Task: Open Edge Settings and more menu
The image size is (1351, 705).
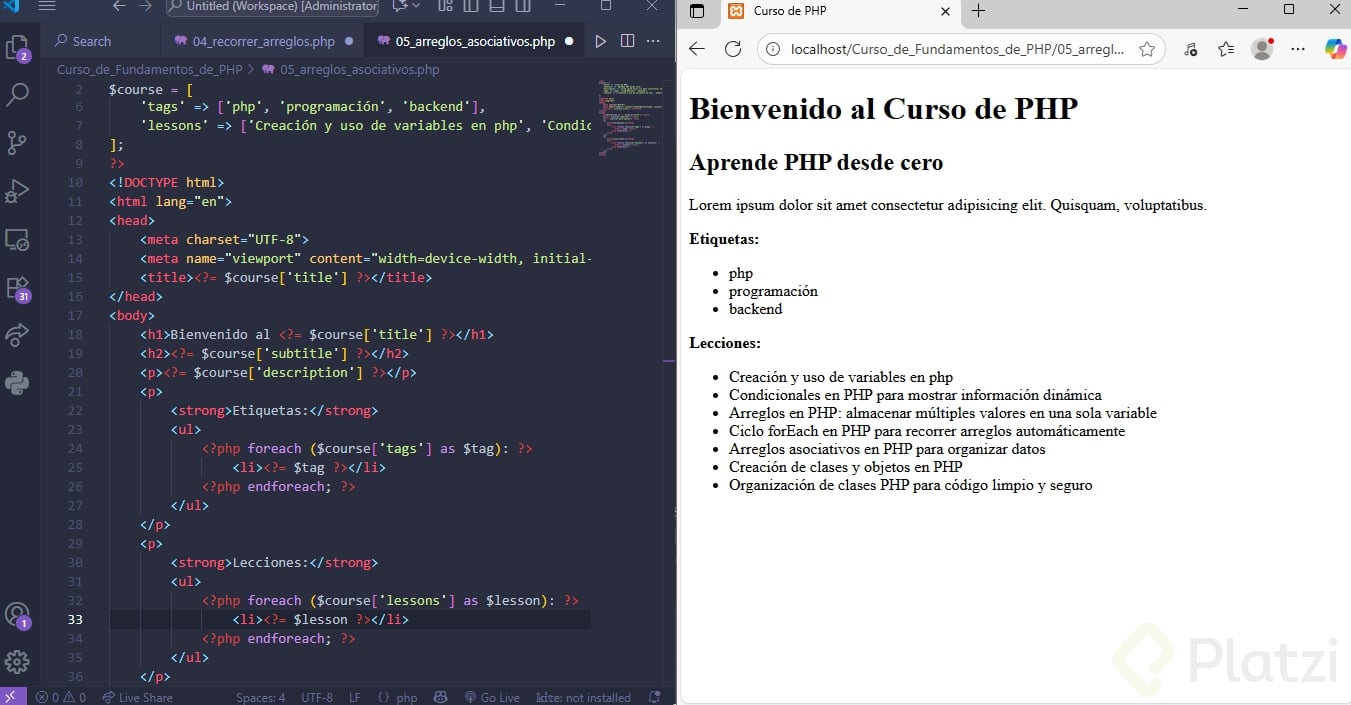Action: [1298, 49]
